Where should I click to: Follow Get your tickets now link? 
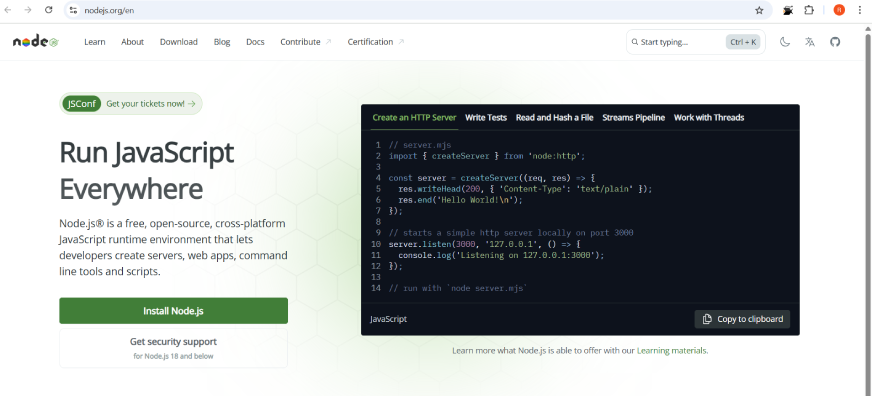pyautogui.click(x=151, y=103)
